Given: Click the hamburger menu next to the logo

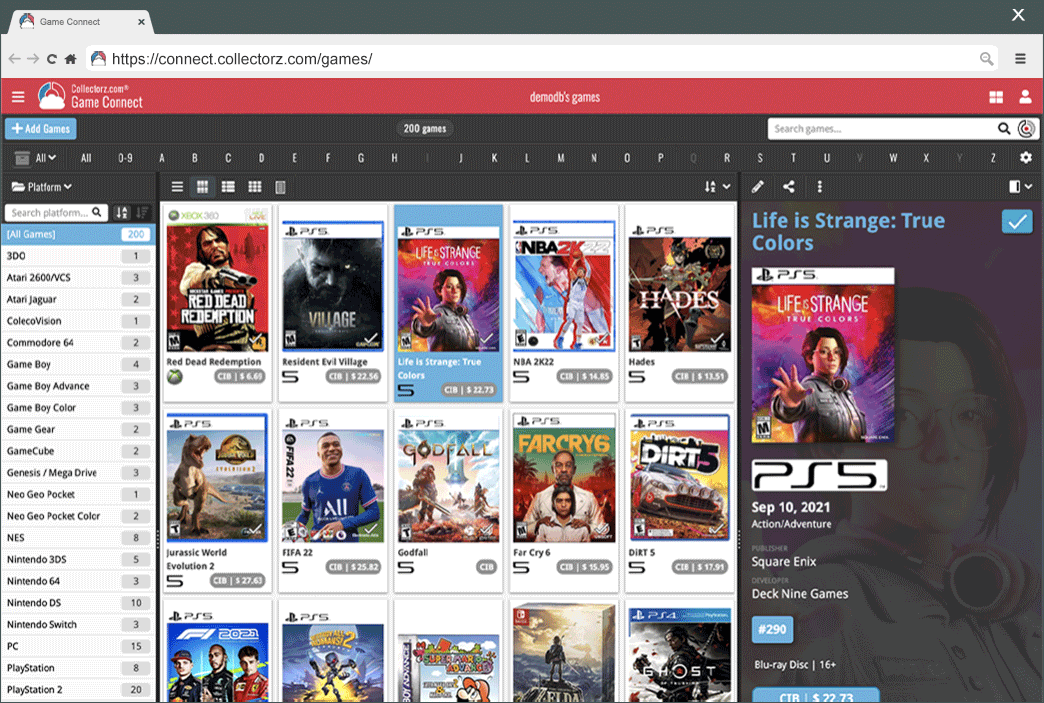Looking at the screenshot, I should [18, 97].
